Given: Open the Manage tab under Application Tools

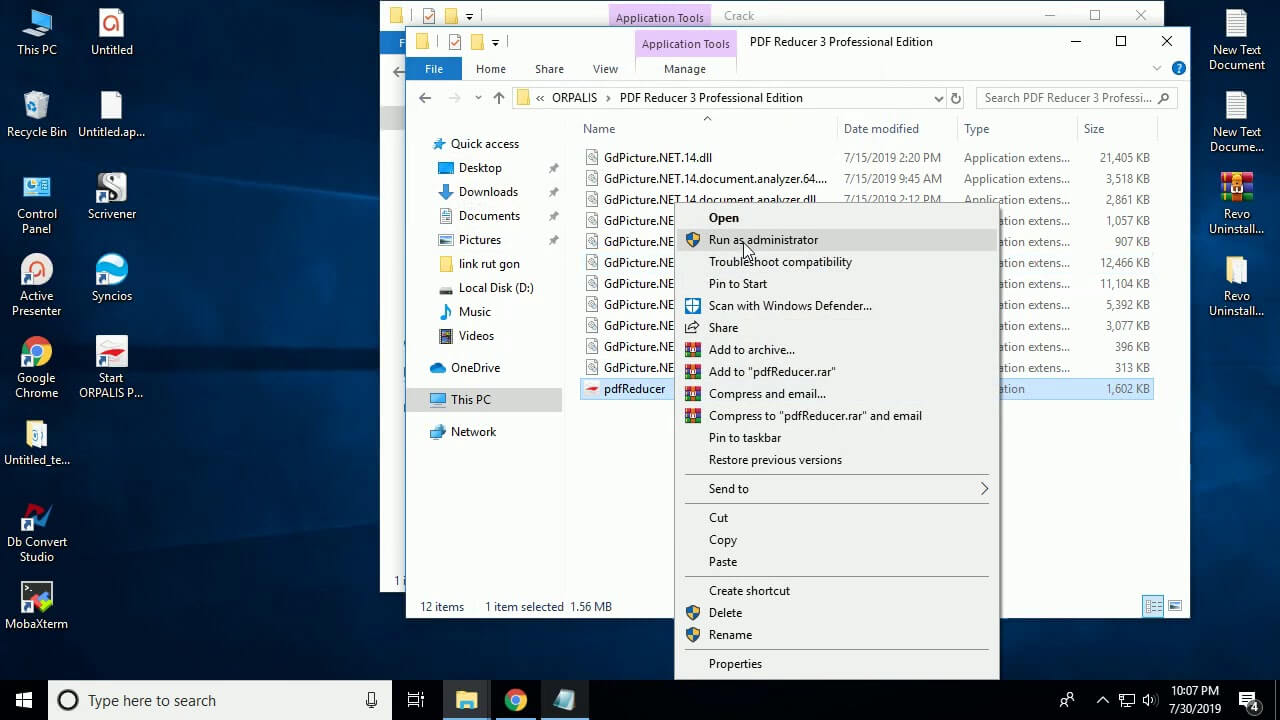Looking at the screenshot, I should tap(685, 69).
